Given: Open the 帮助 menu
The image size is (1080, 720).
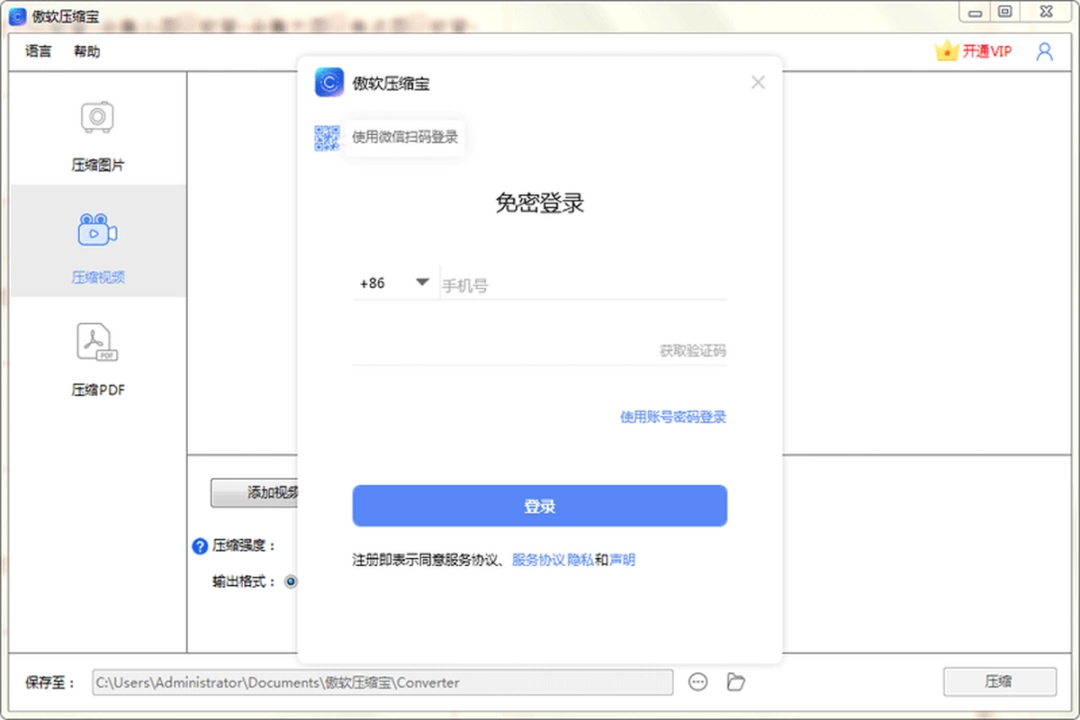Looking at the screenshot, I should point(86,51).
